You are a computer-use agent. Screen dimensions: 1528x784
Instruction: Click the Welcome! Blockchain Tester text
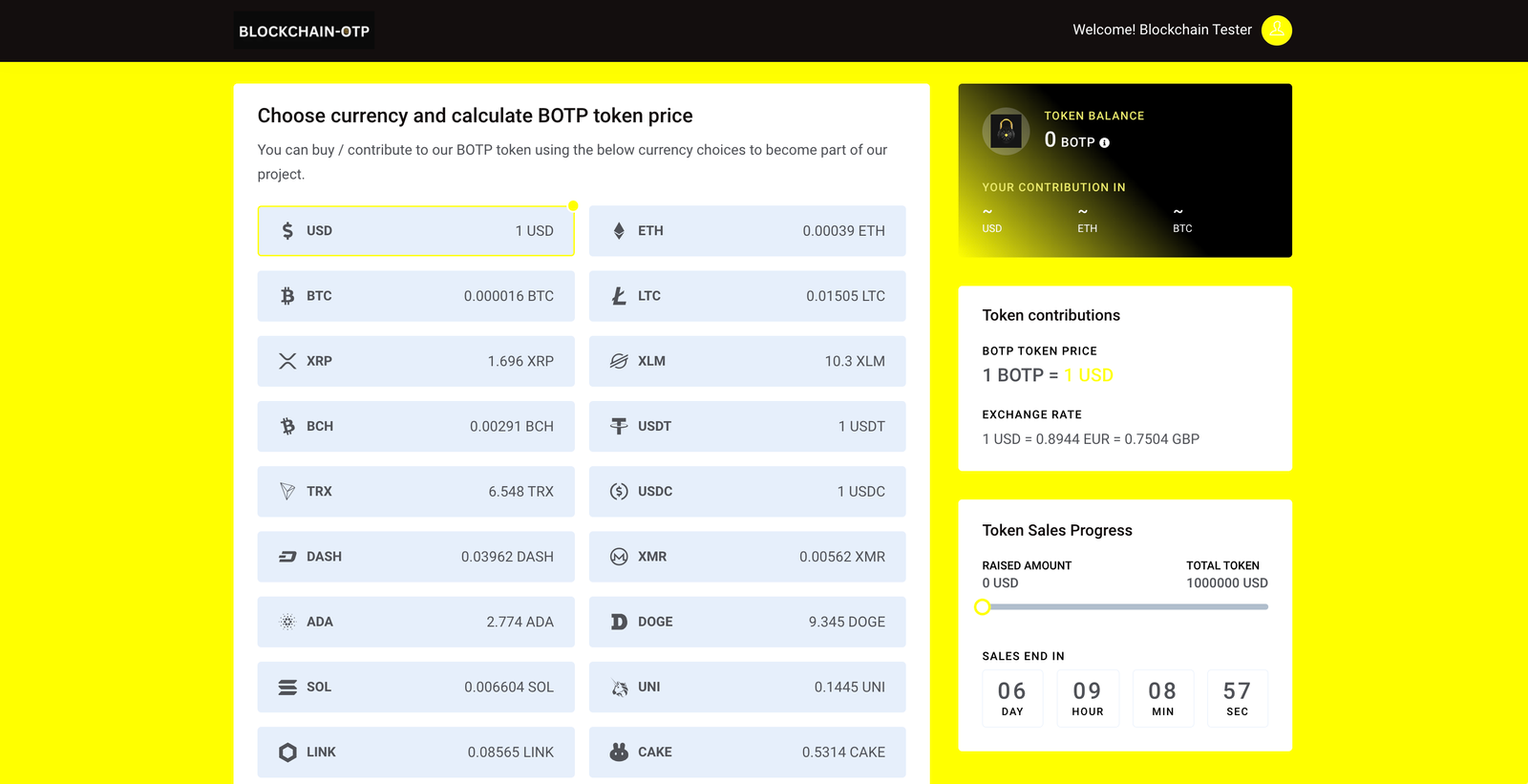coord(1162,30)
